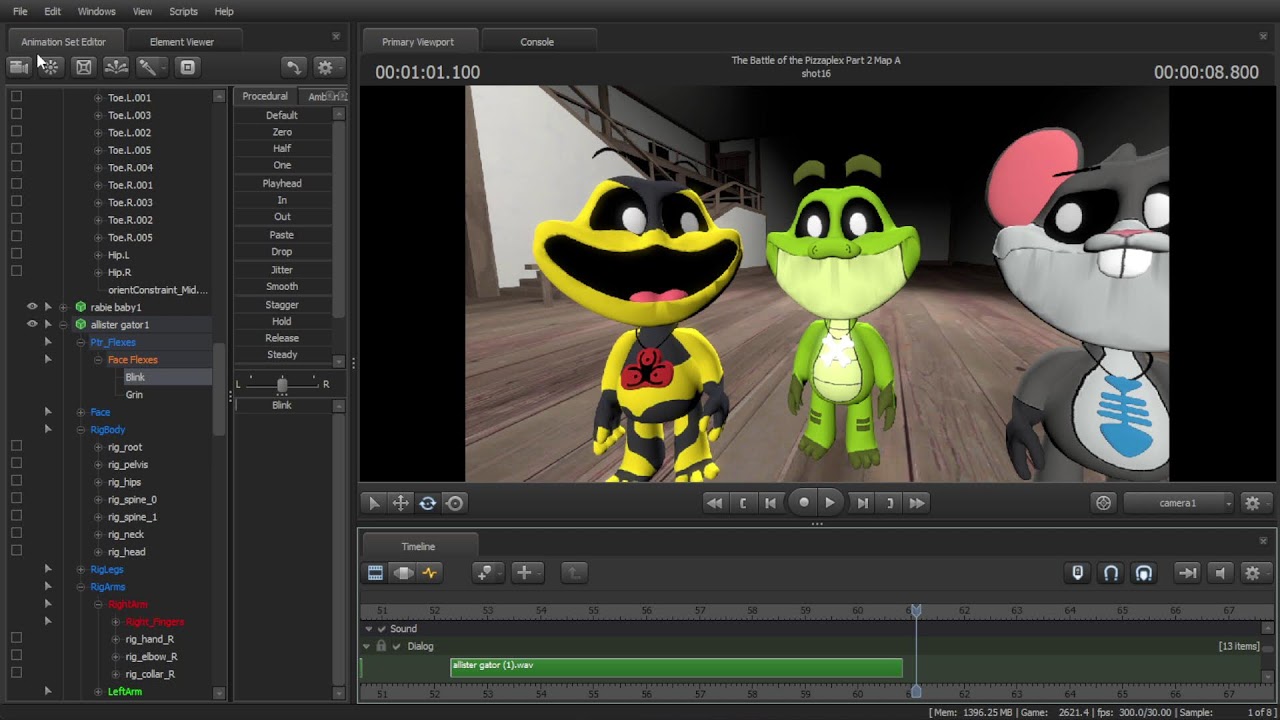Click the playhead marker on timeline ruler
The height and width of the screenshot is (720, 1280).
(x=915, y=610)
